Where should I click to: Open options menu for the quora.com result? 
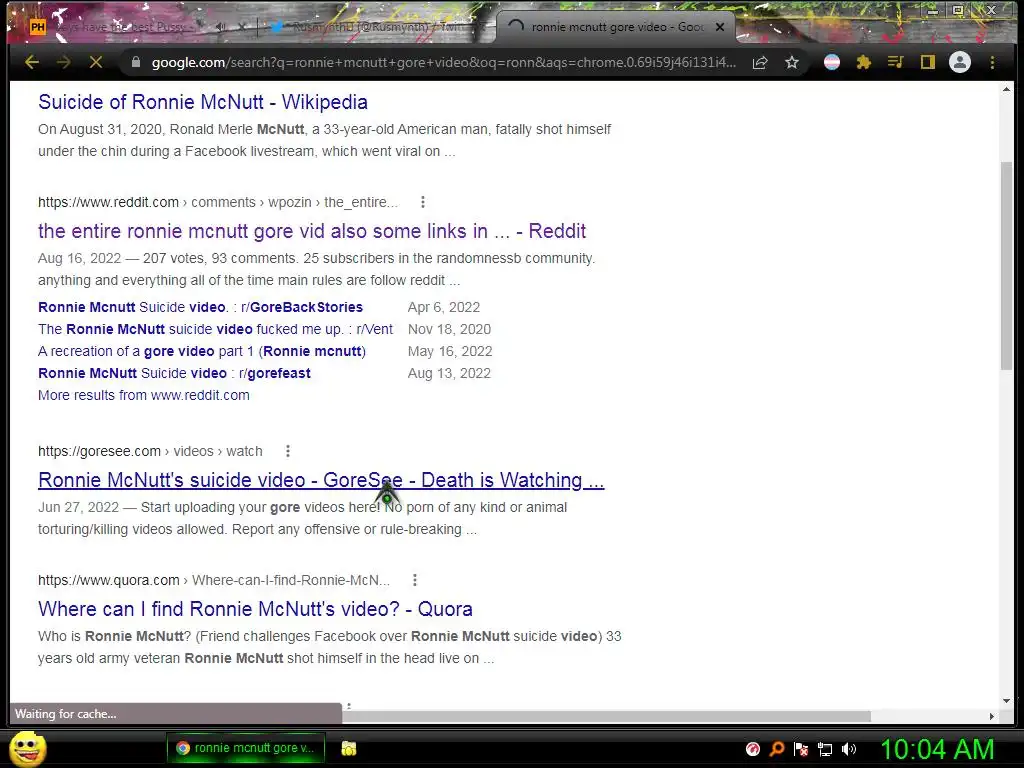coord(415,580)
